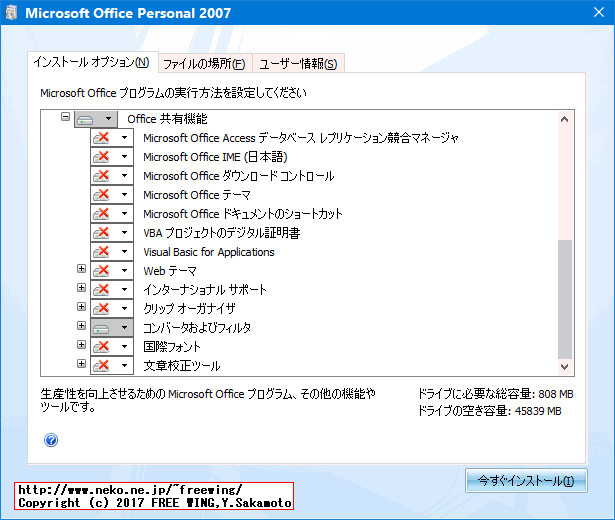Open the dropdown arrow for Office 共有機能

(x=109, y=119)
